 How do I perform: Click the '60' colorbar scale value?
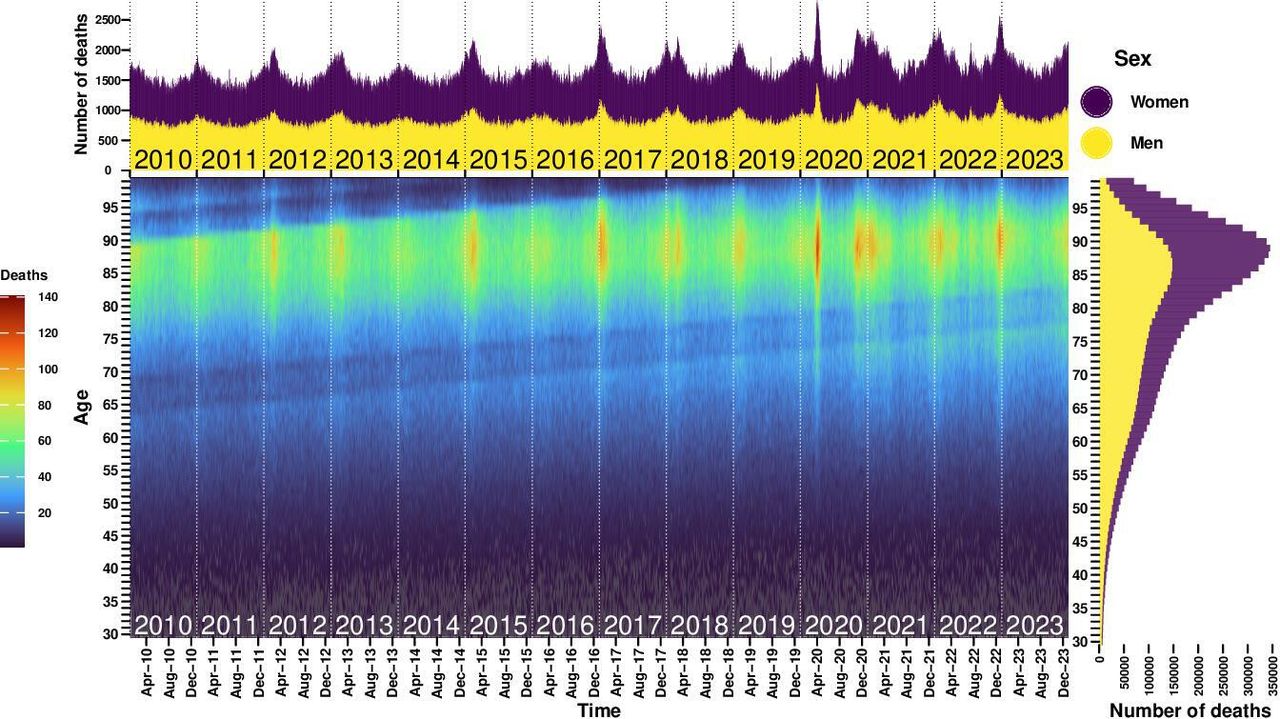tap(45, 441)
